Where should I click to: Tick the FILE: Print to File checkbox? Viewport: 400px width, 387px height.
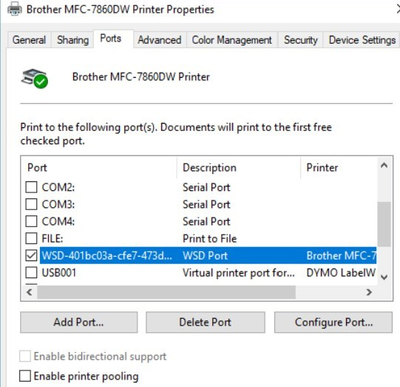click(31, 238)
